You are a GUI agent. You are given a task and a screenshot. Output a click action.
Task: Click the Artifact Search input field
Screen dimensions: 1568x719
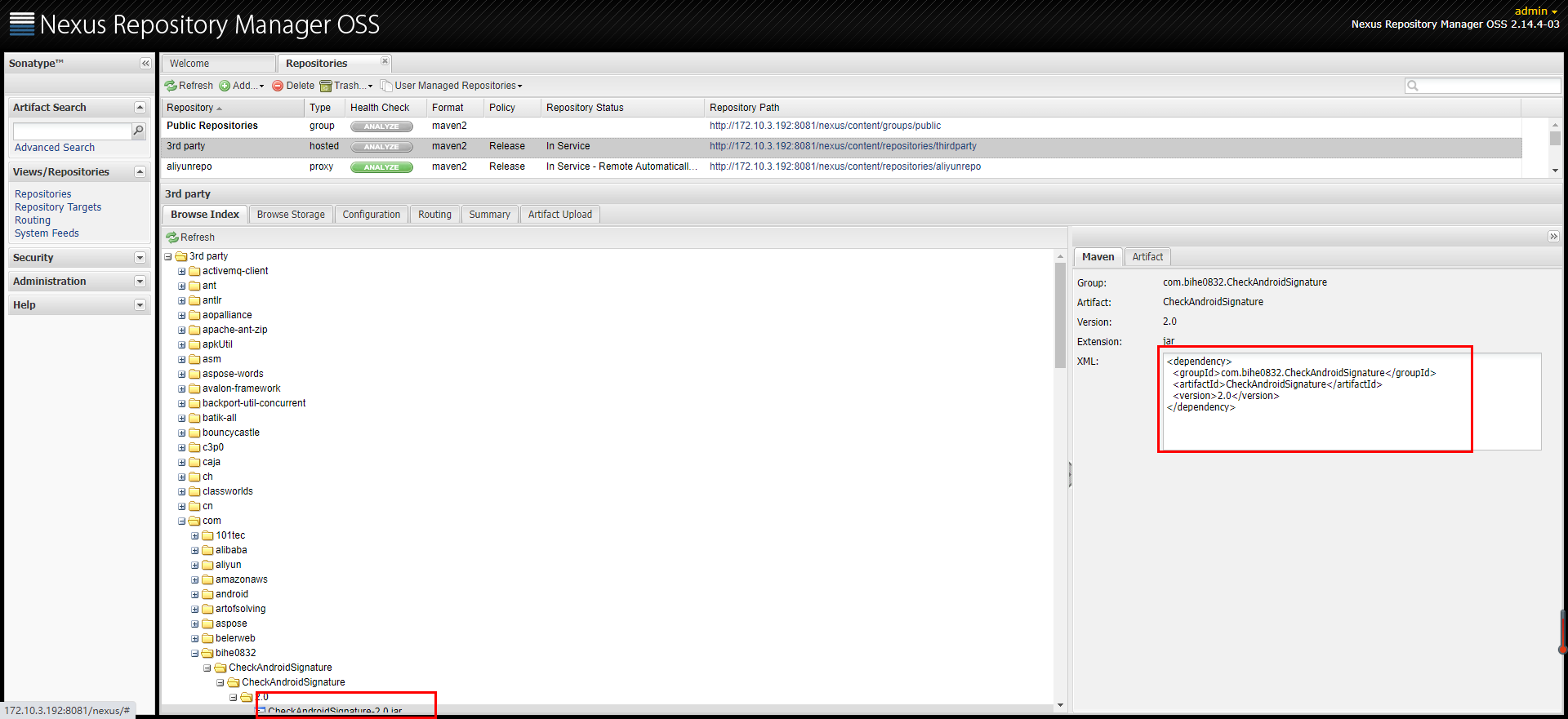[x=72, y=131]
